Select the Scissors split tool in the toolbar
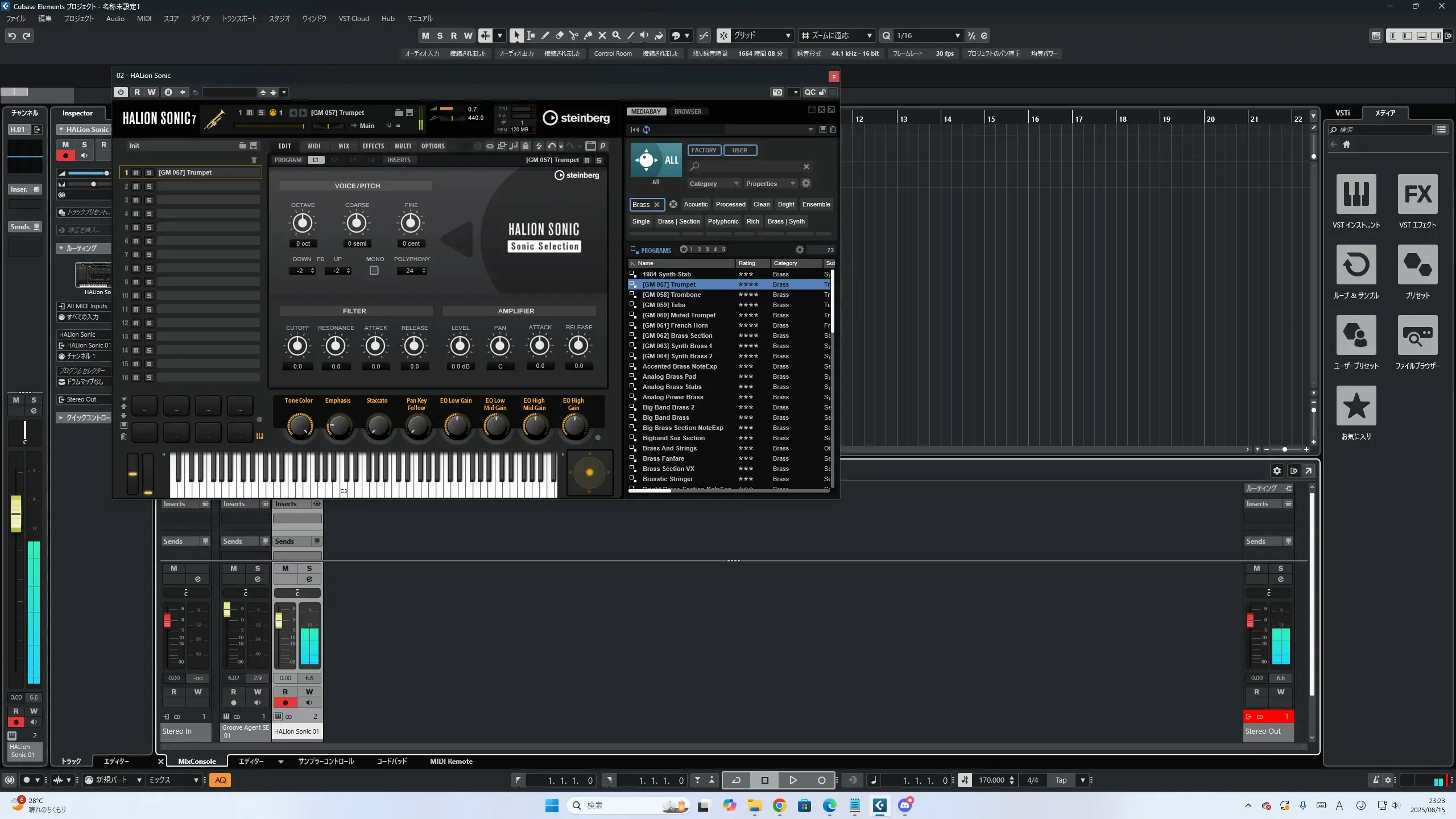Image resolution: width=1456 pixels, height=819 pixels. pos(574,36)
